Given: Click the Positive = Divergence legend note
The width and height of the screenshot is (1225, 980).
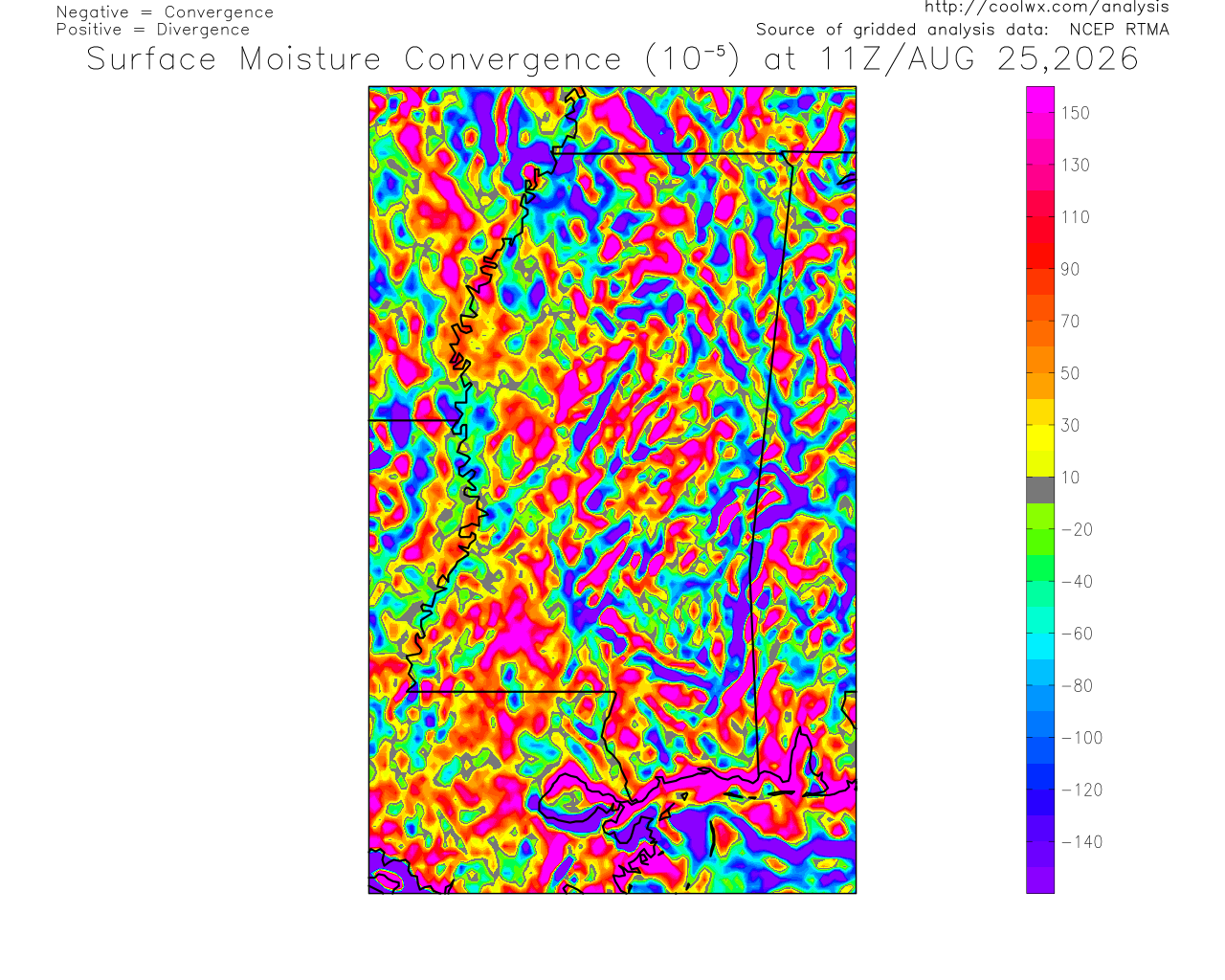Looking at the screenshot, I should pos(153,30).
